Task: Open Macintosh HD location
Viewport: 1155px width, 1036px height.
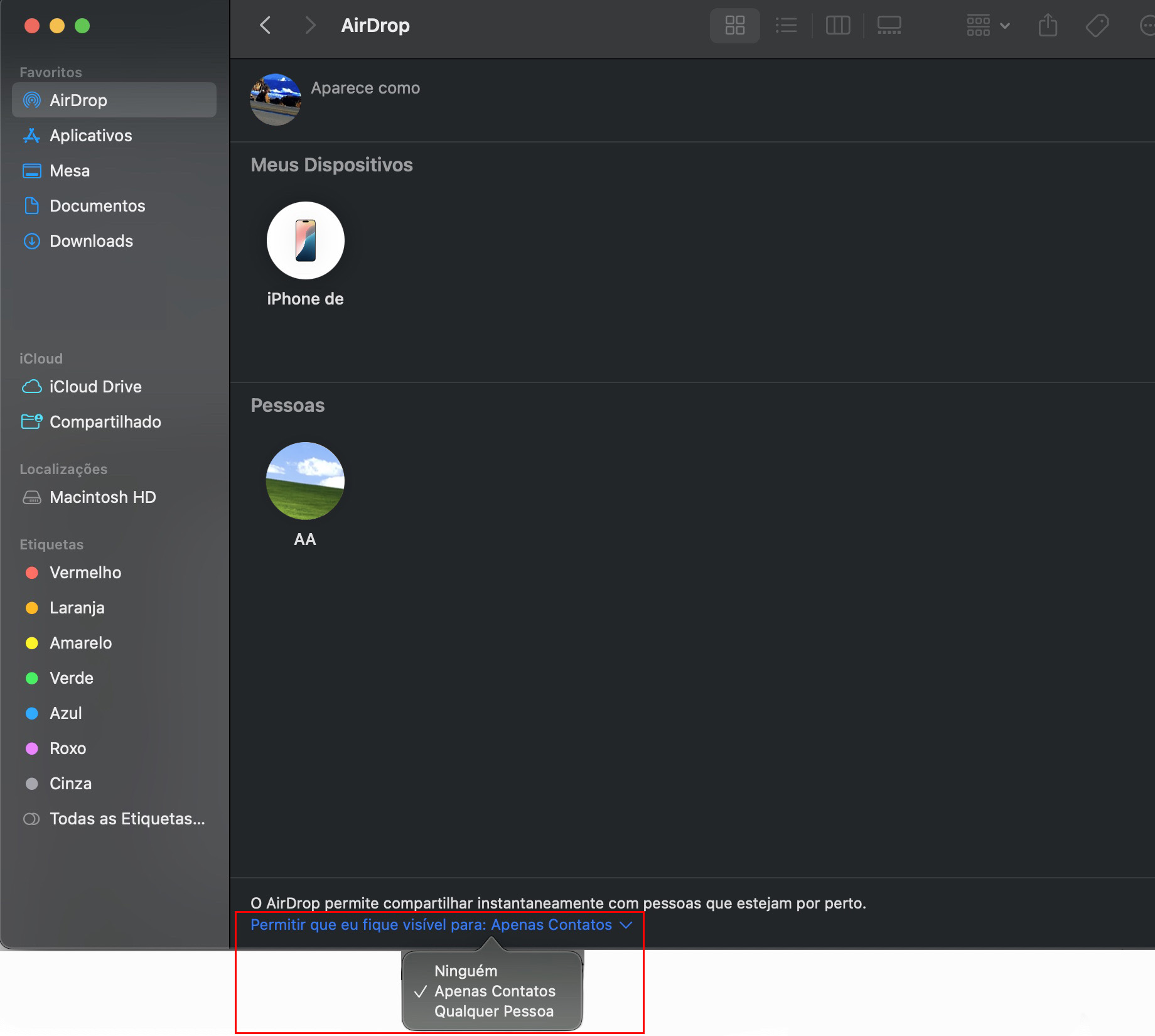Action: point(102,497)
